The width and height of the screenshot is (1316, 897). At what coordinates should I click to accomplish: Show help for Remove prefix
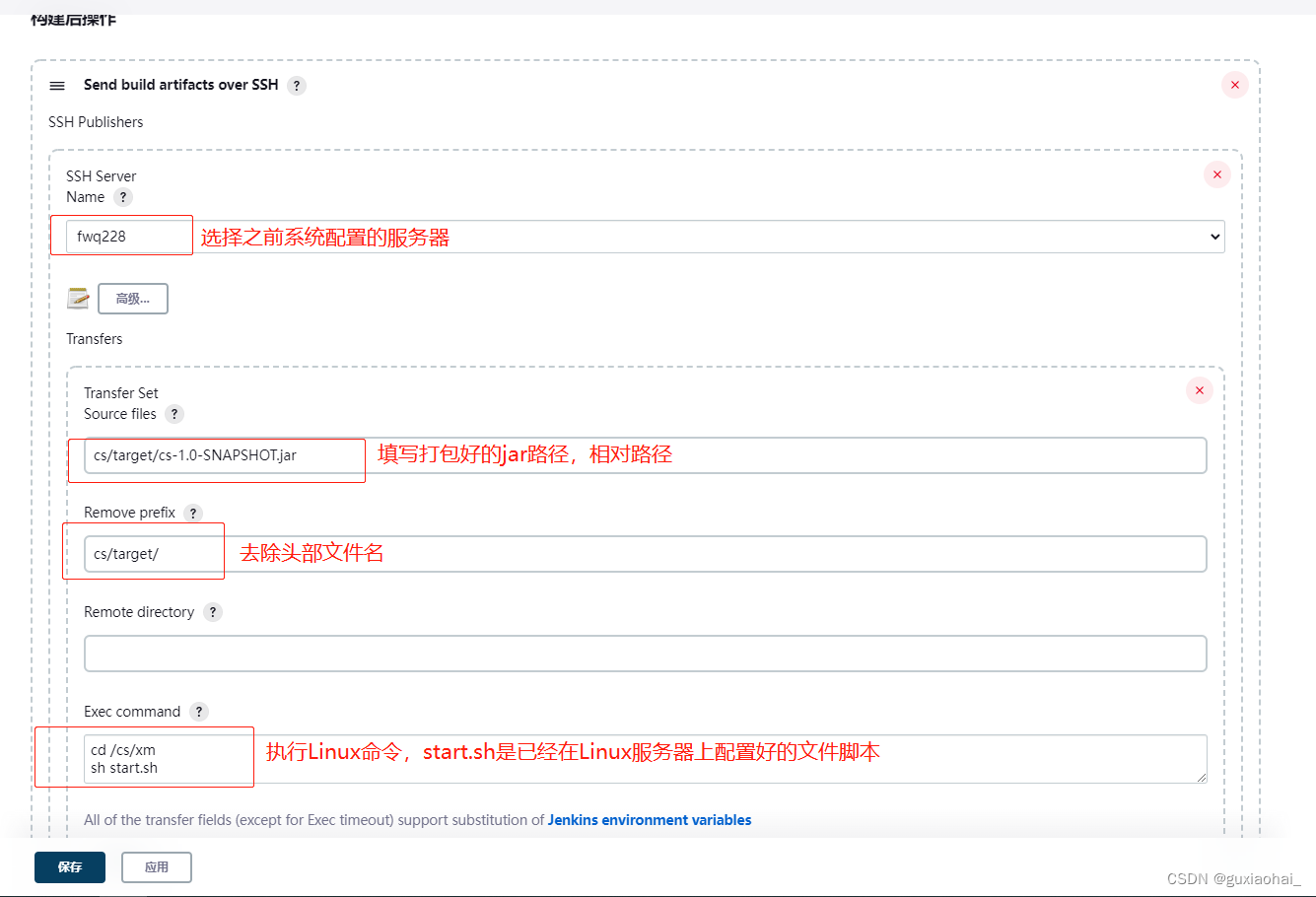(x=193, y=513)
